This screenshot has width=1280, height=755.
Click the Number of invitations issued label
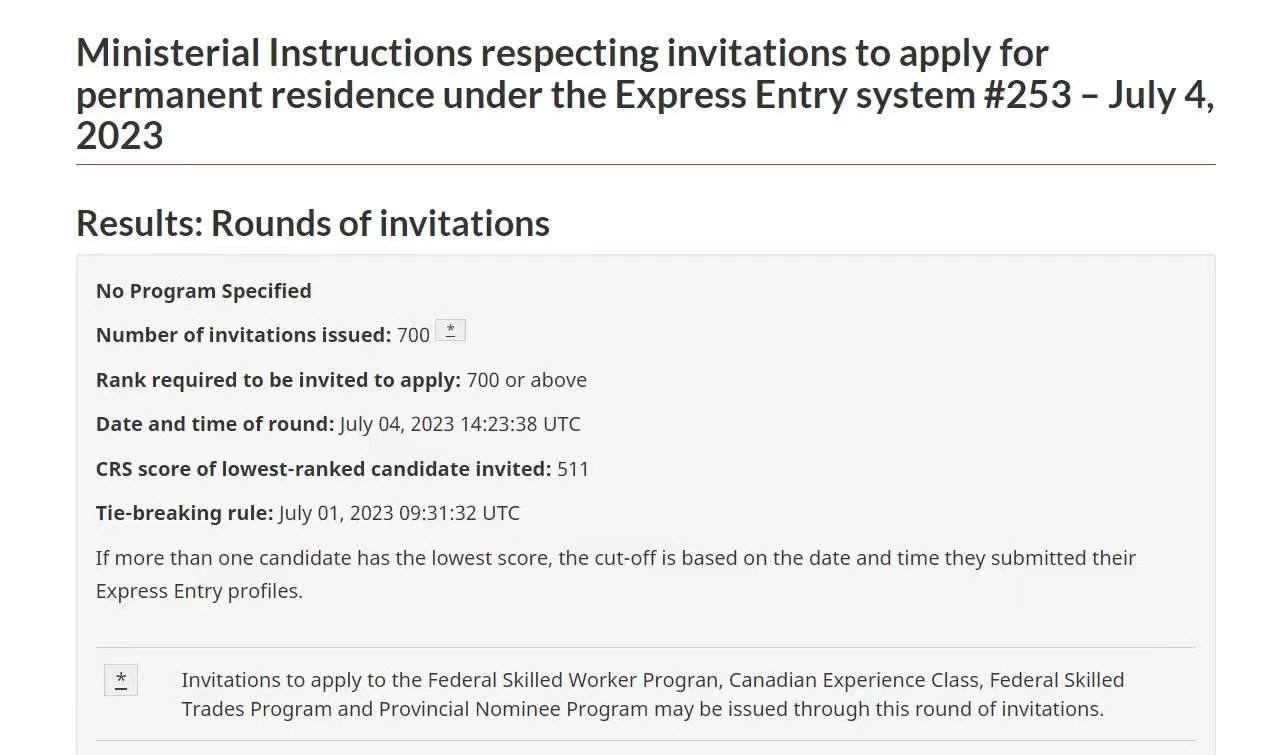click(244, 335)
